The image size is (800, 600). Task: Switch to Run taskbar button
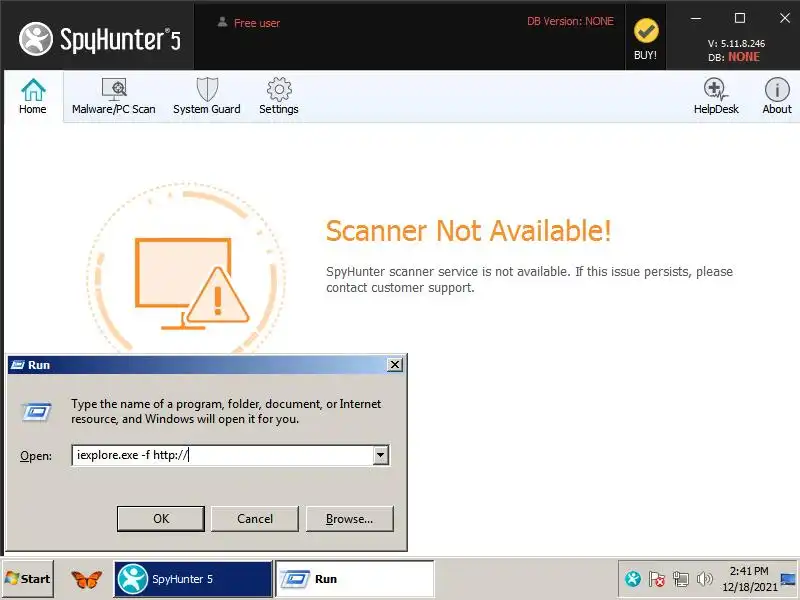coord(355,579)
